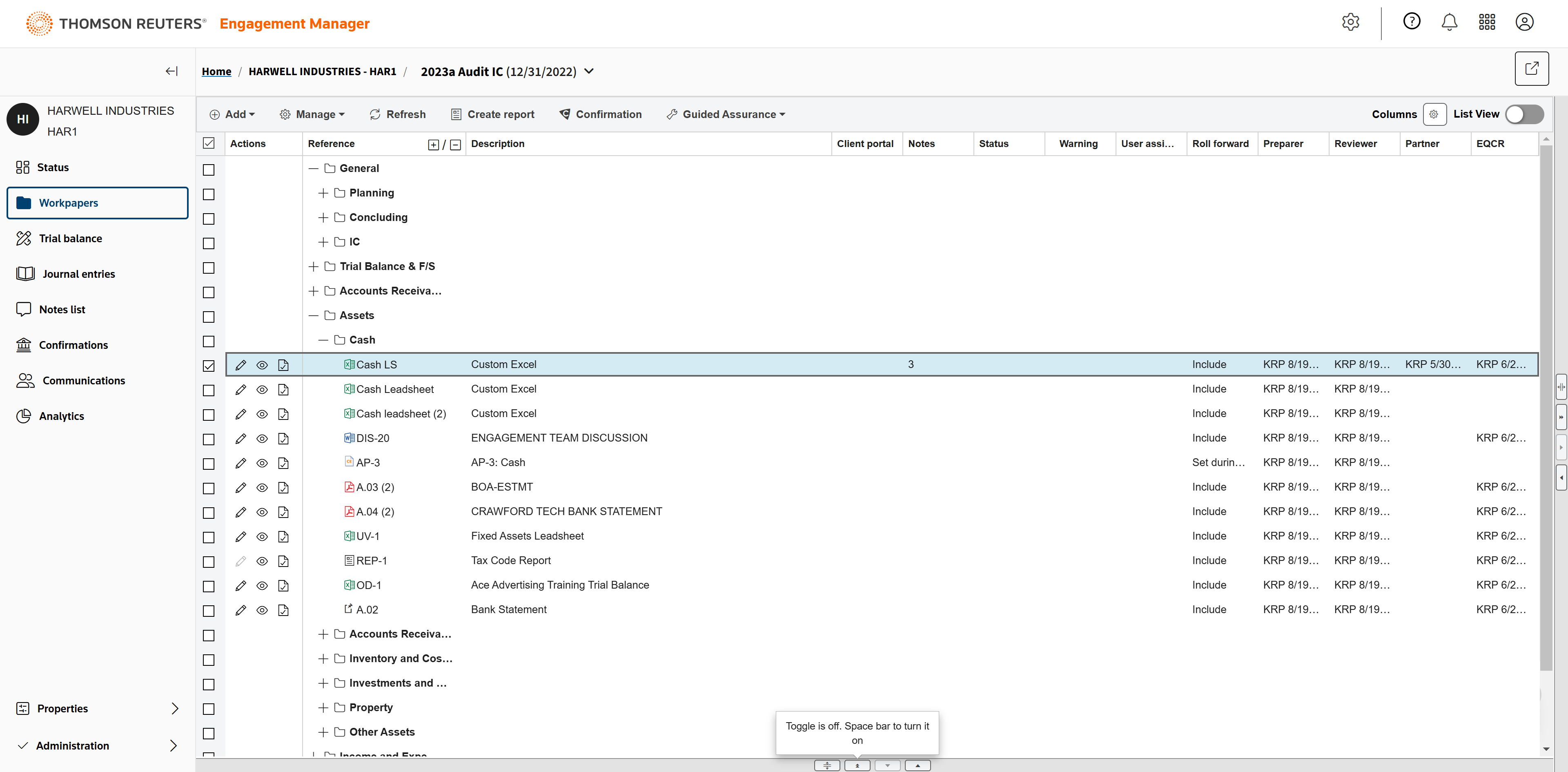Click sign-off document icon for UV-1
This screenshot has height=772, width=1568.
tap(283, 536)
